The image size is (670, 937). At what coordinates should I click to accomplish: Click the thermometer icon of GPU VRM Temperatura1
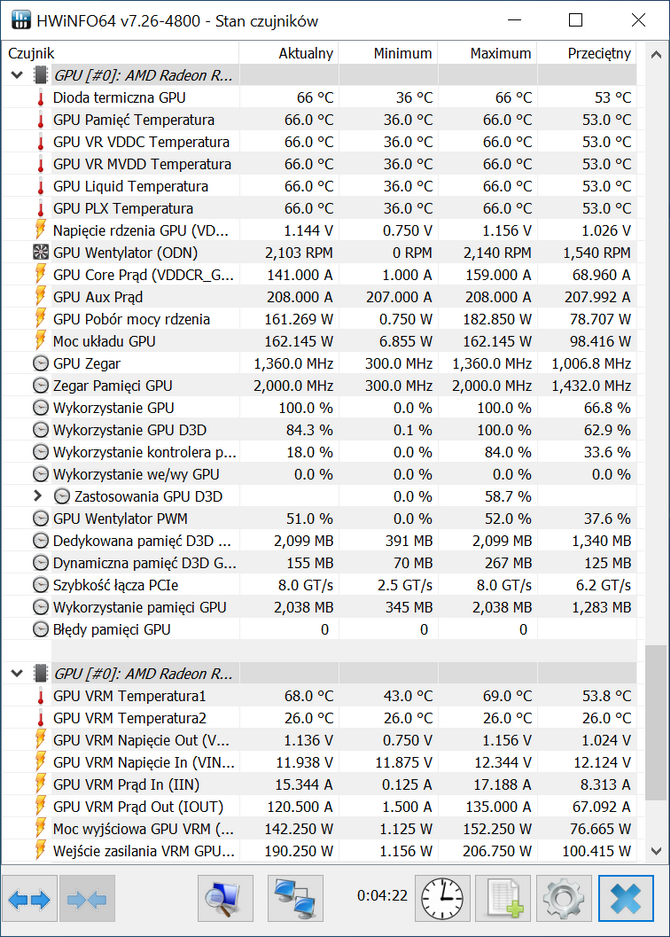click(x=41, y=696)
